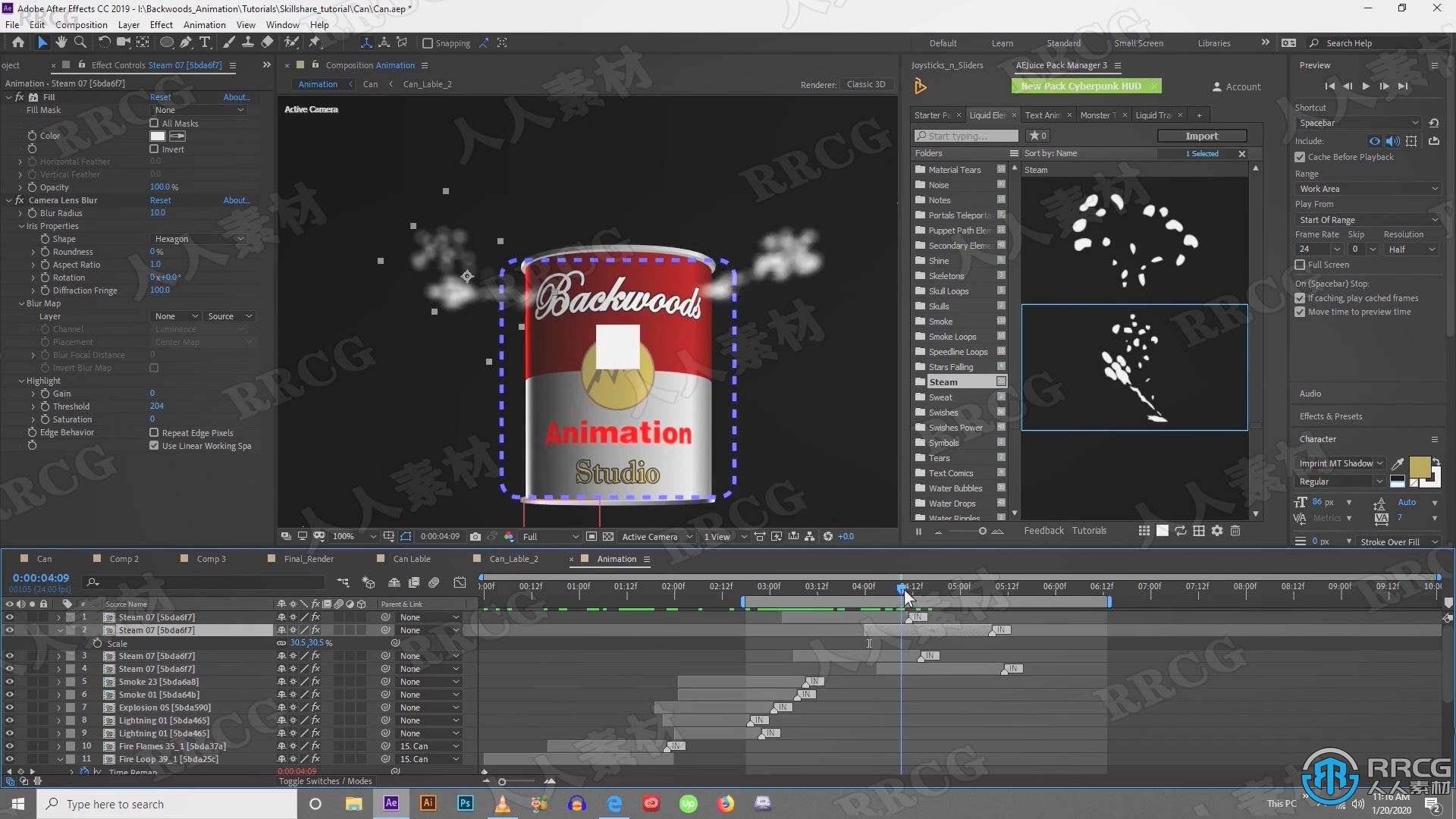
Task: Open the Active Camera view dropdown
Action: (657, 536)
